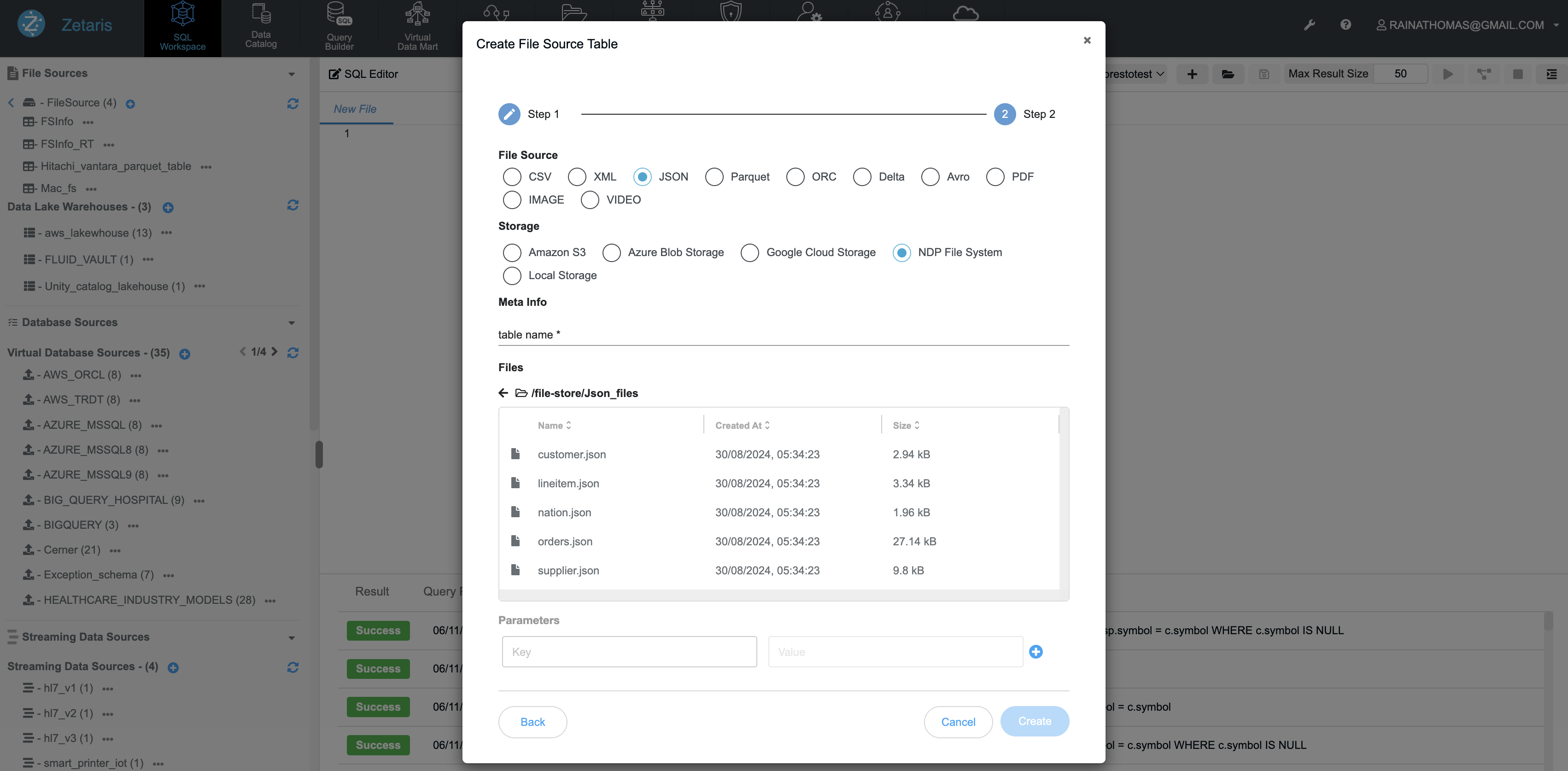The image size is (1568, 771).
Task: Click the wrench settings icon
Action: point(1309,25)
